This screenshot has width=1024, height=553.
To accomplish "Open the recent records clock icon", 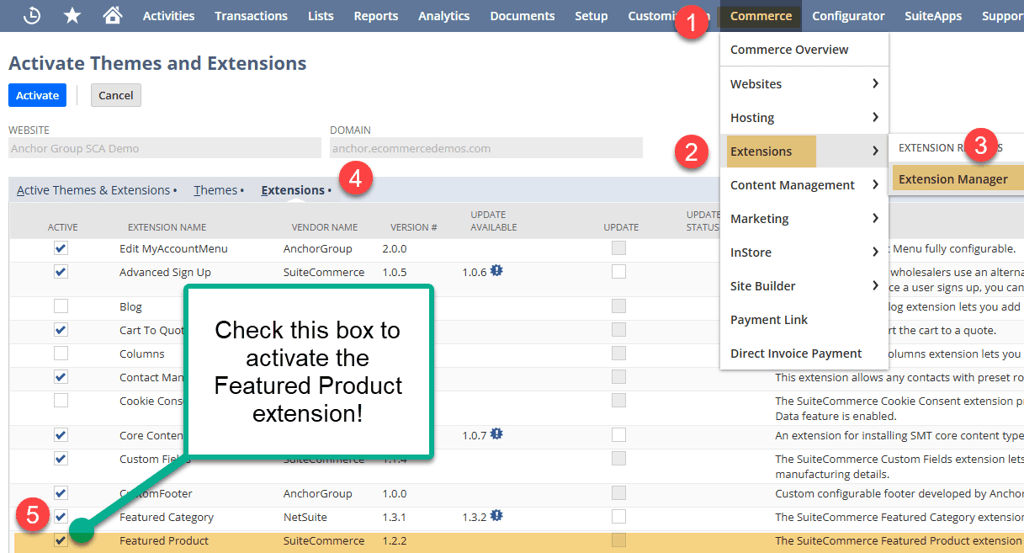I will click(x=31, y=16).
